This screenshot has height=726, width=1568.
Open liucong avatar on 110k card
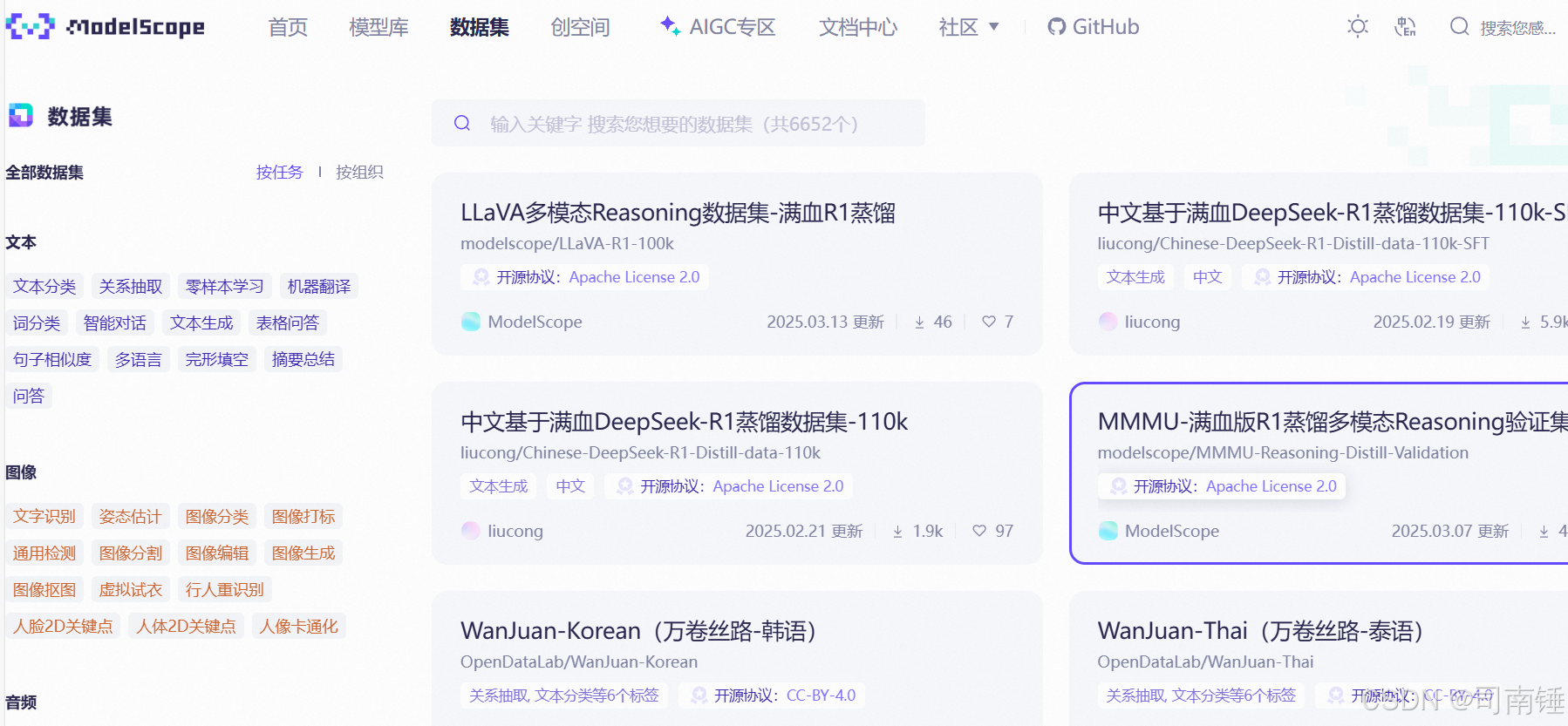coord(471,531)
